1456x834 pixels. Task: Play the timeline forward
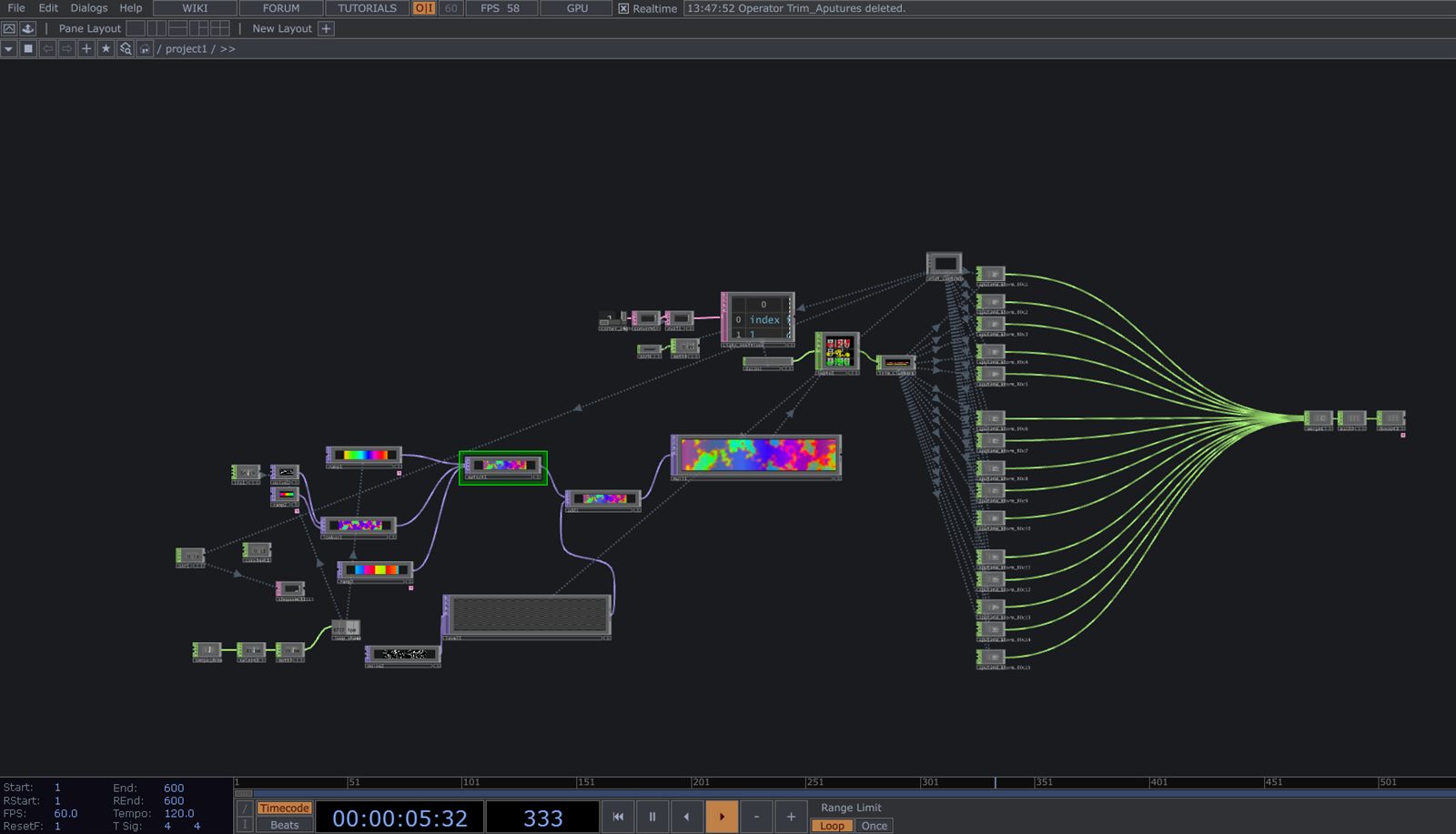[722, 817]
